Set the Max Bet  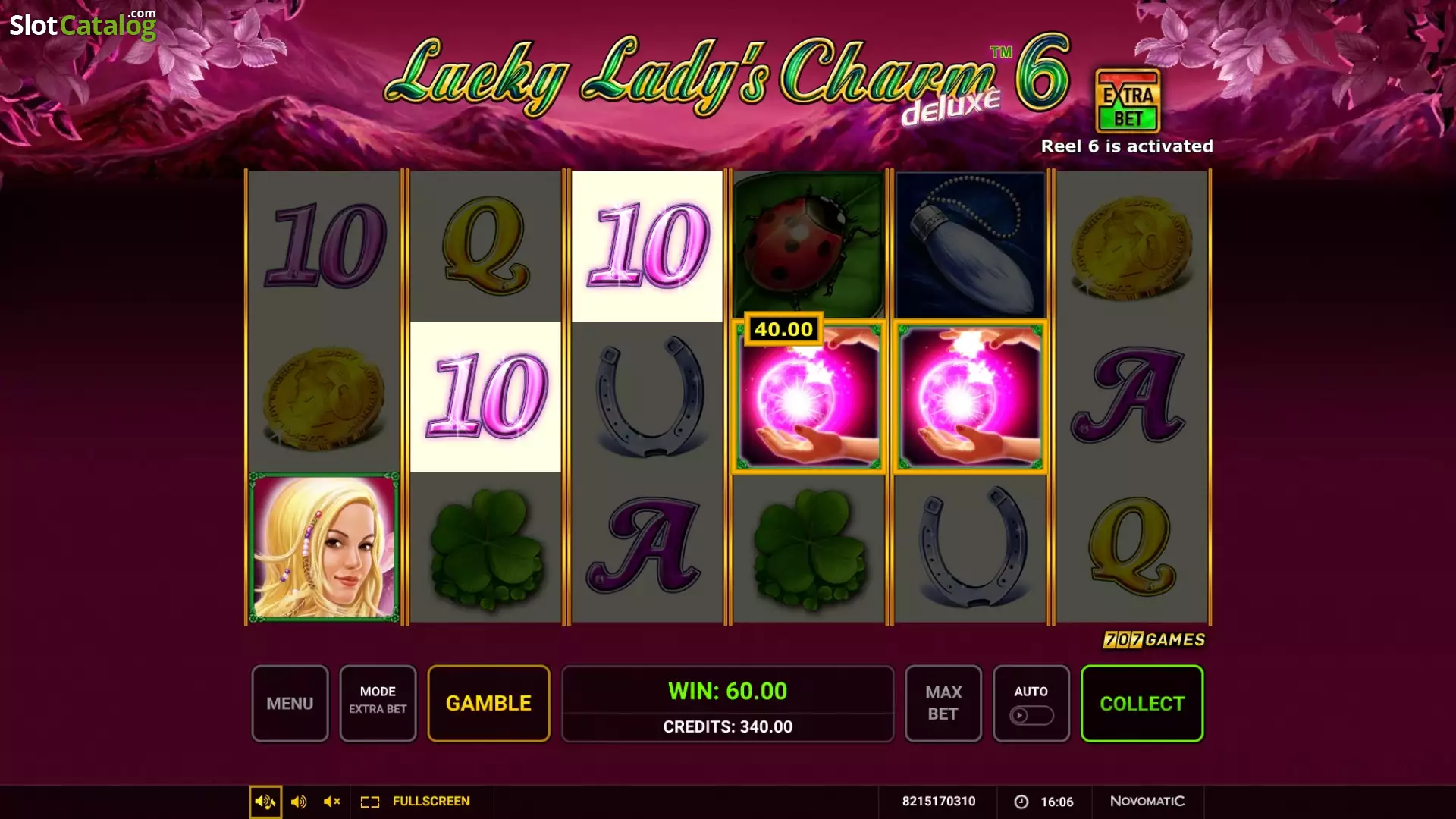tap(943, 703)
